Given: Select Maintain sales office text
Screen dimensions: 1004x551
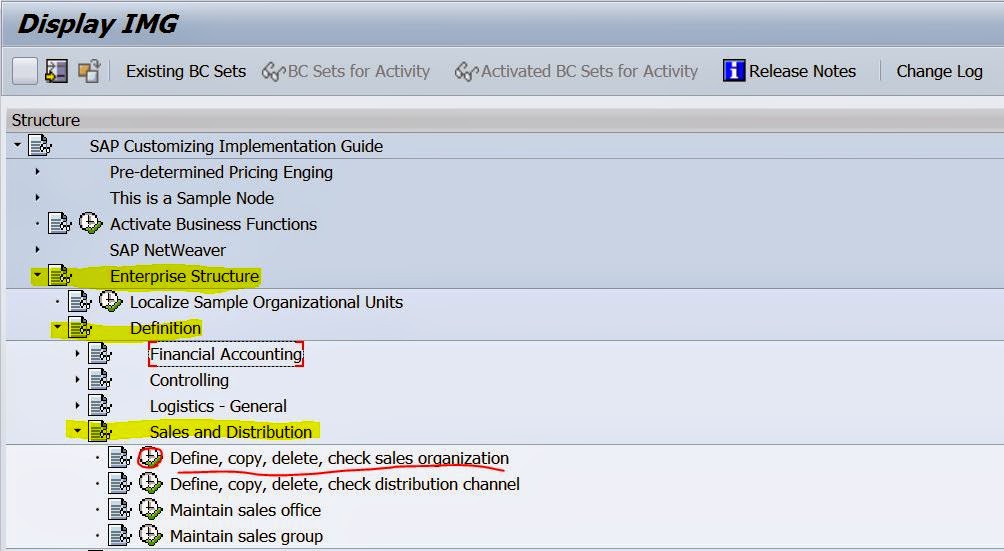Looking at the screenshot, I should (245, 510).
